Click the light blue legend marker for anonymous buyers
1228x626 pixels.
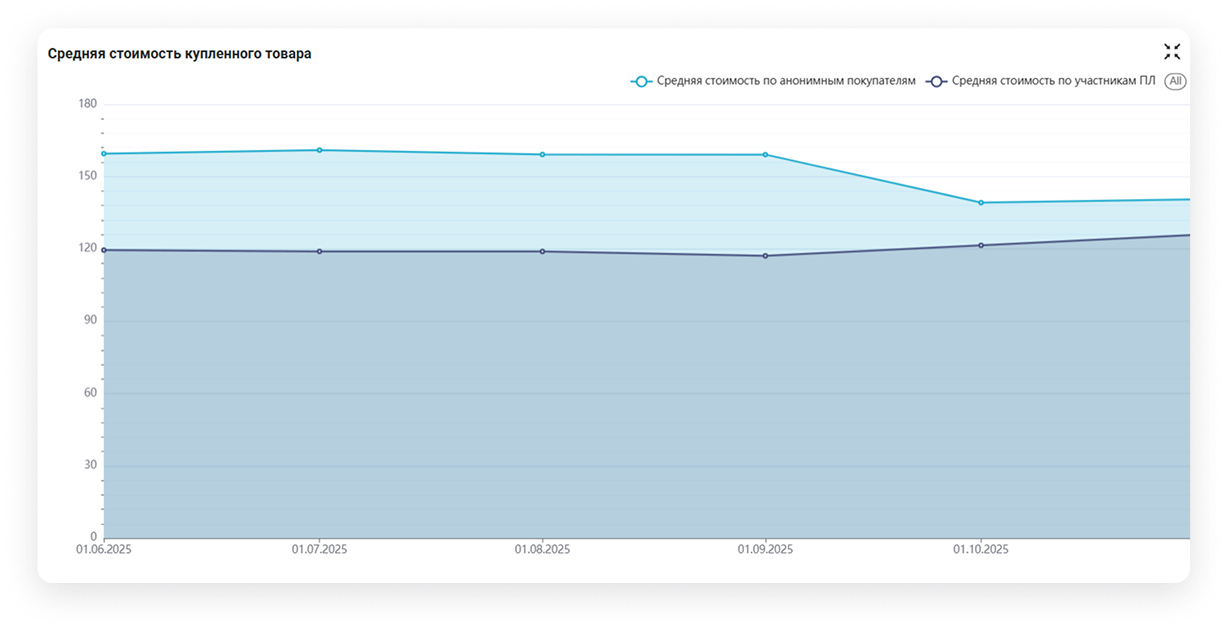coord(641,81)
